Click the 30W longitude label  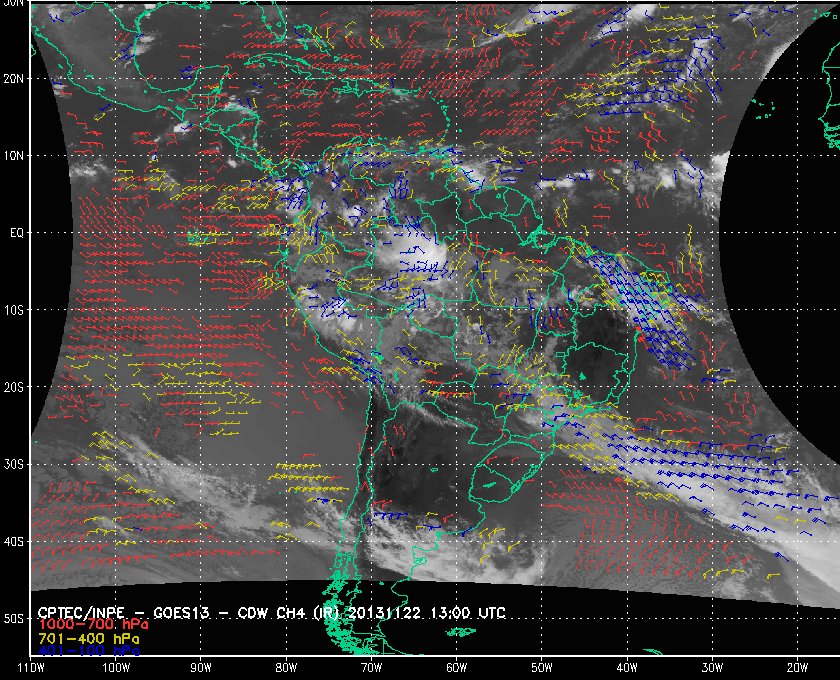coord(712,668)
